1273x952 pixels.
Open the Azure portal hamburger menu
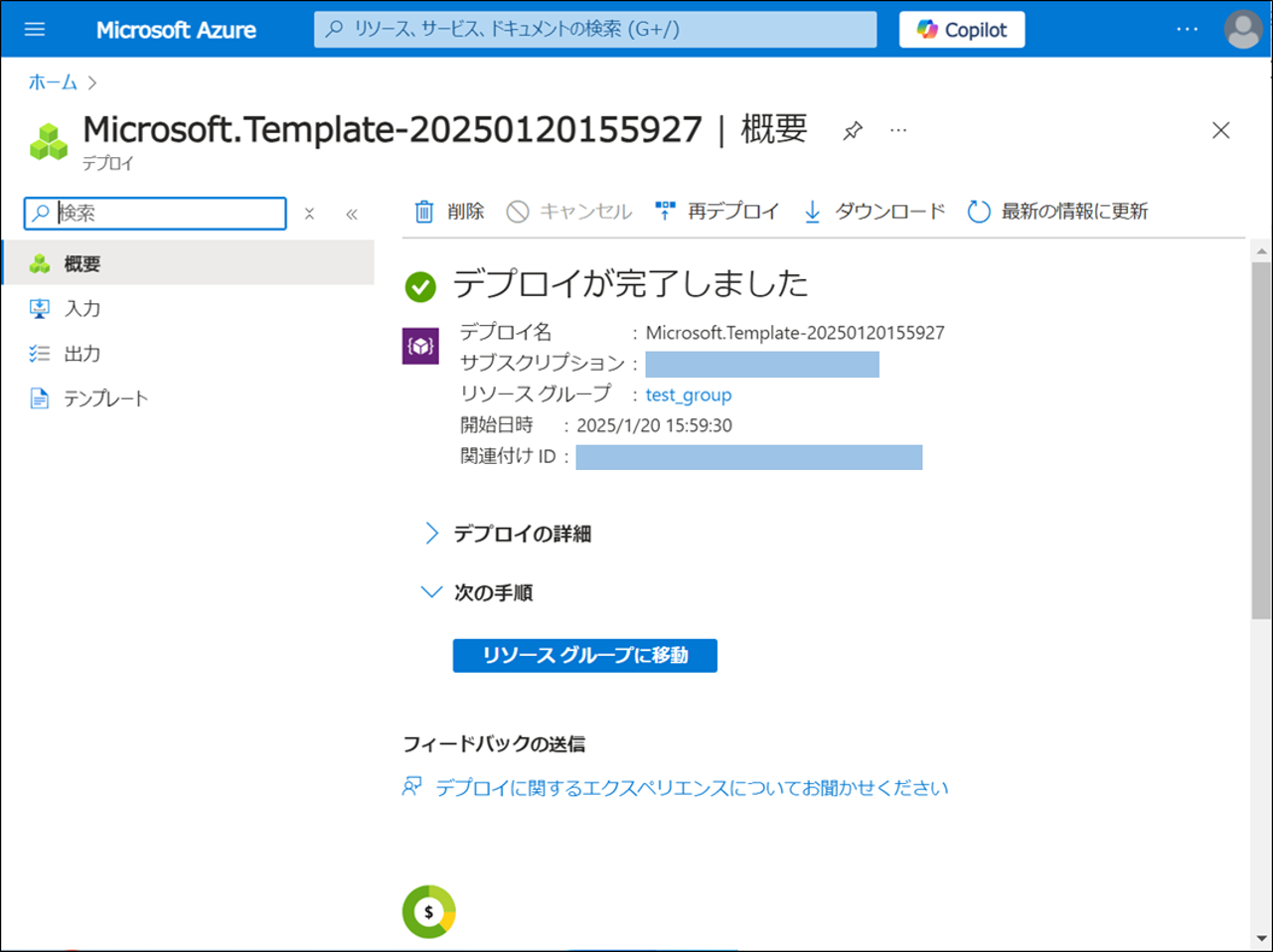35,29
